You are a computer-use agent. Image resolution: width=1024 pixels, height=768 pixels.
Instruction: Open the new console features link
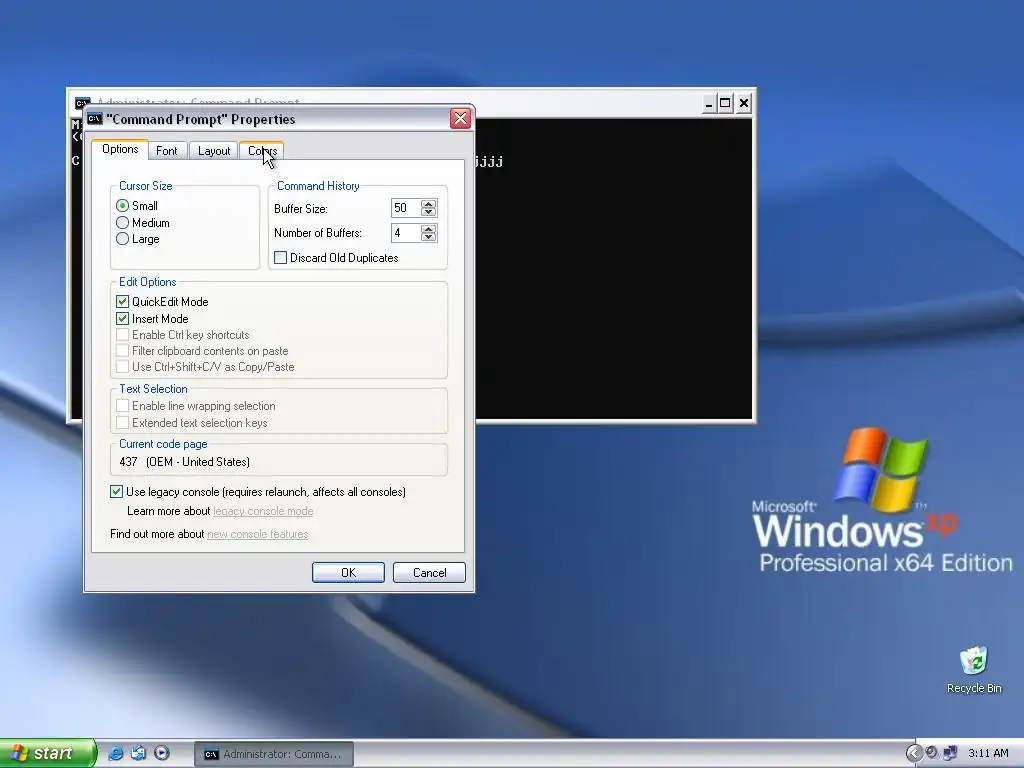click(257, 534)
